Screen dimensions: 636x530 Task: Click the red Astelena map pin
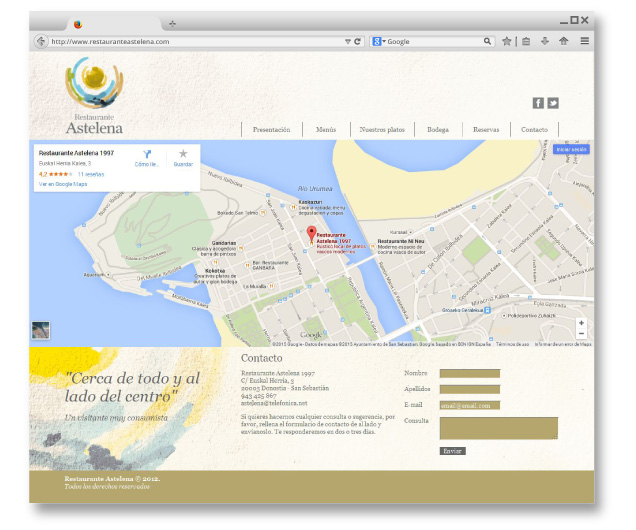tap(311, 235)
